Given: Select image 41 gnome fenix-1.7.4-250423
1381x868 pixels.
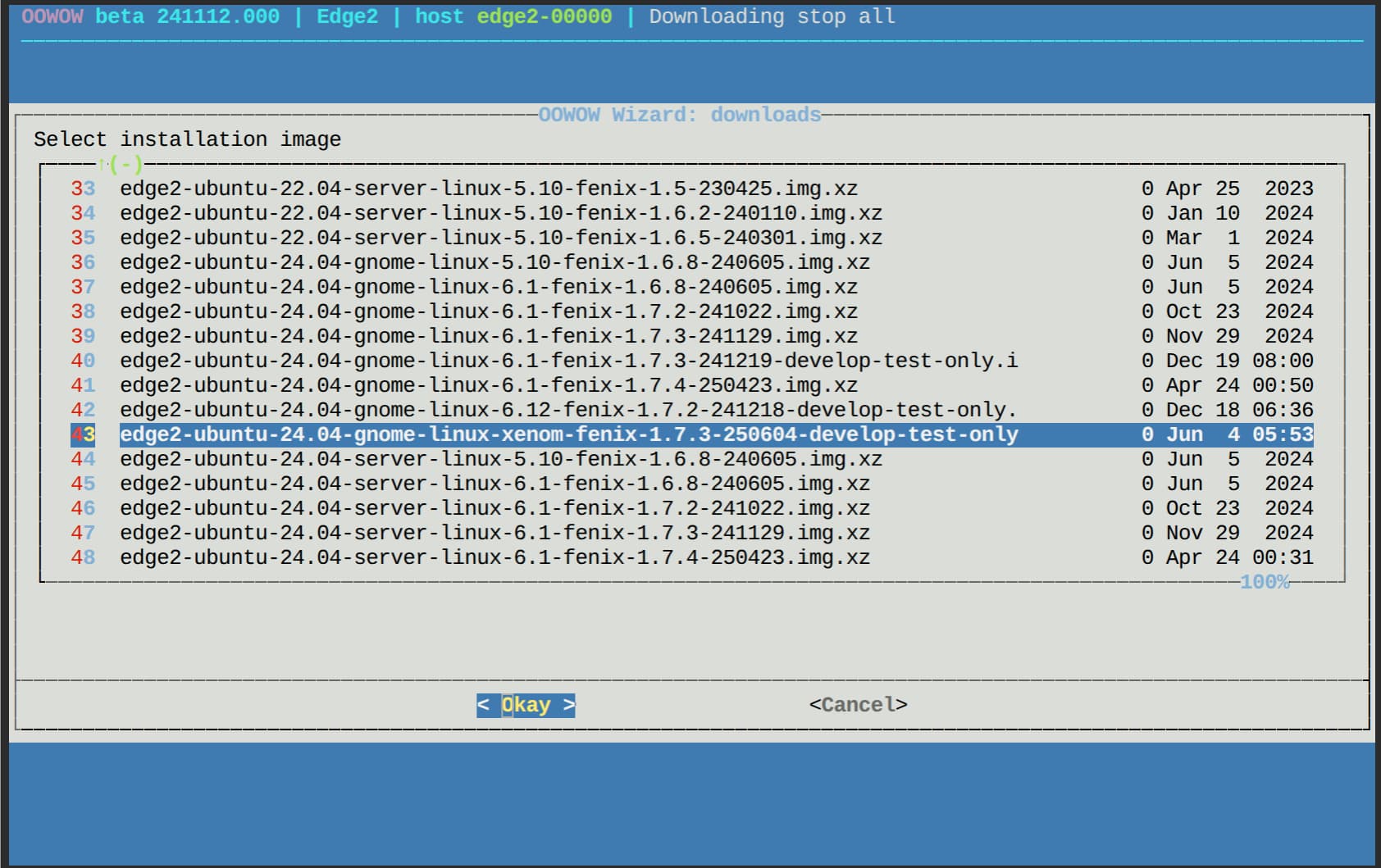Looking at the screenshot, I should (x=692, y=385).
